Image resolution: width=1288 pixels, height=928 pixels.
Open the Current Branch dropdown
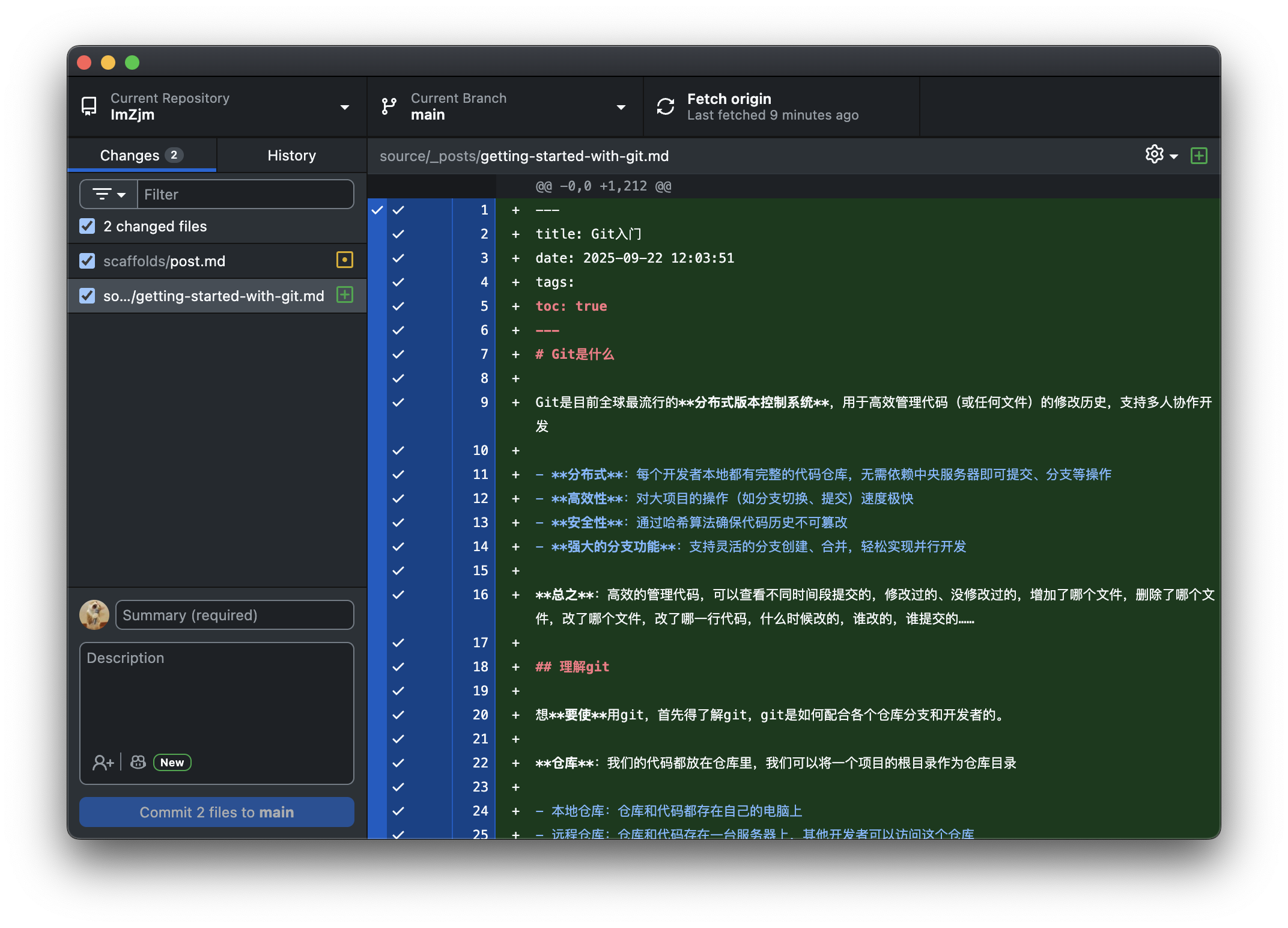point(621,106)
